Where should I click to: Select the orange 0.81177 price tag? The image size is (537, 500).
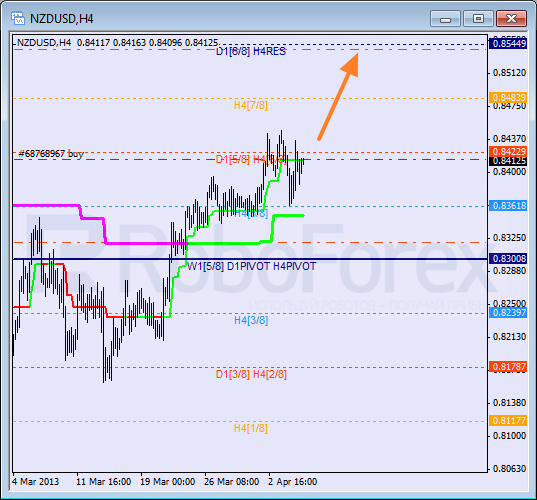pos(508,421)
